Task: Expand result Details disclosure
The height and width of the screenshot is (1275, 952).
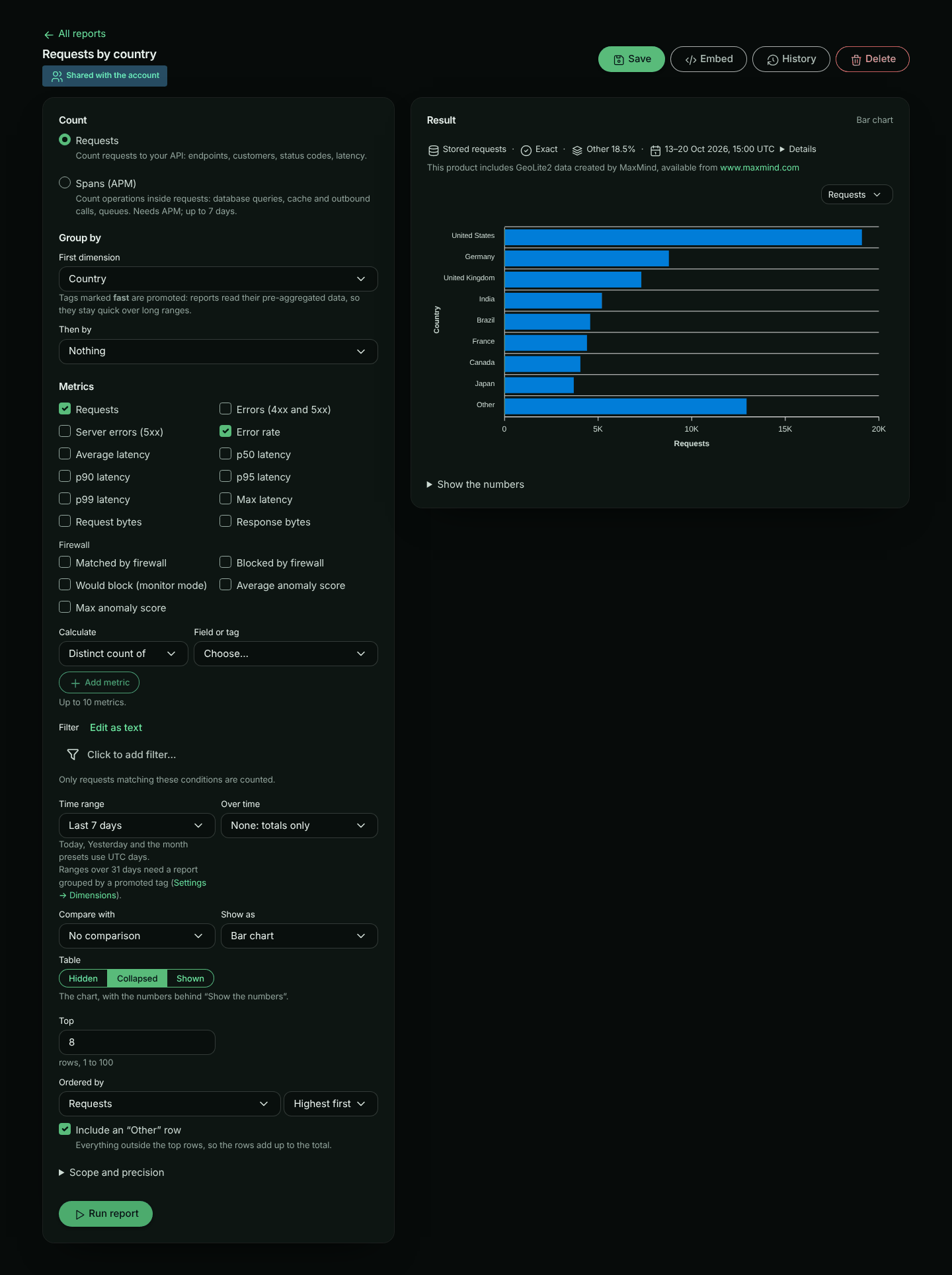Action: pyautogui.click(x=798, y=149)
